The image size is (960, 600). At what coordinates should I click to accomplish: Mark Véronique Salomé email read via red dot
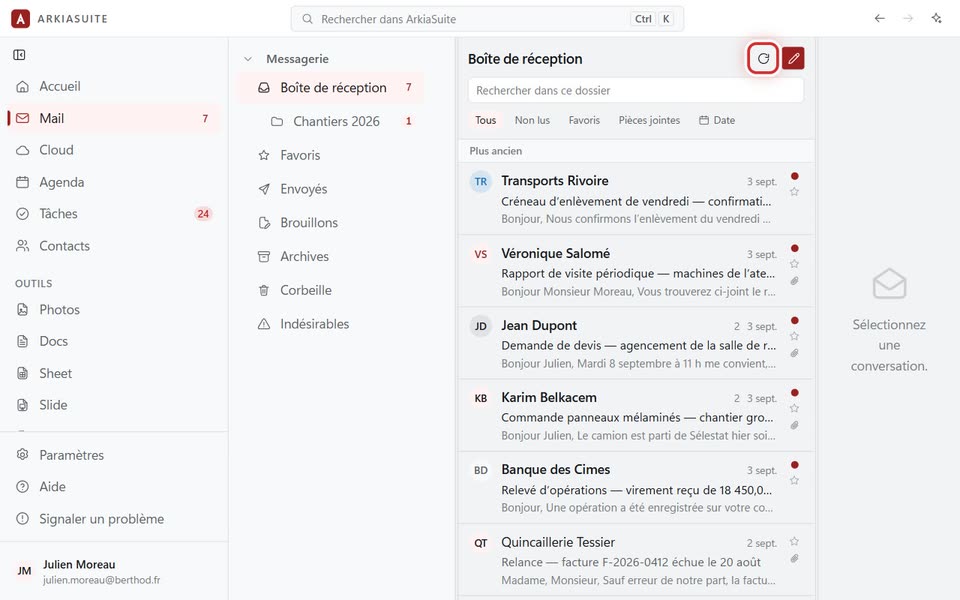(795, 249)
